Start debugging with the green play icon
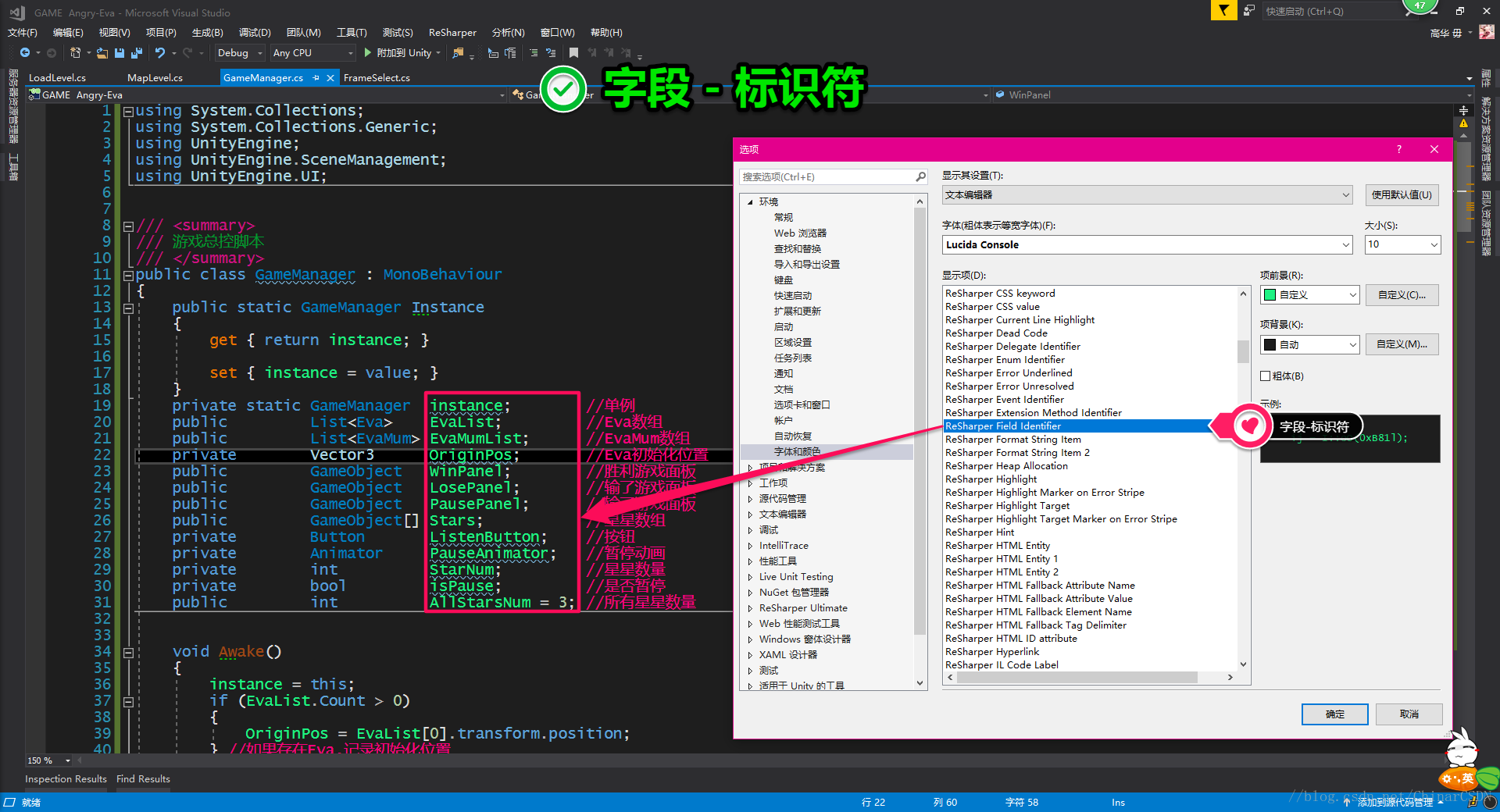 (367, 52)
